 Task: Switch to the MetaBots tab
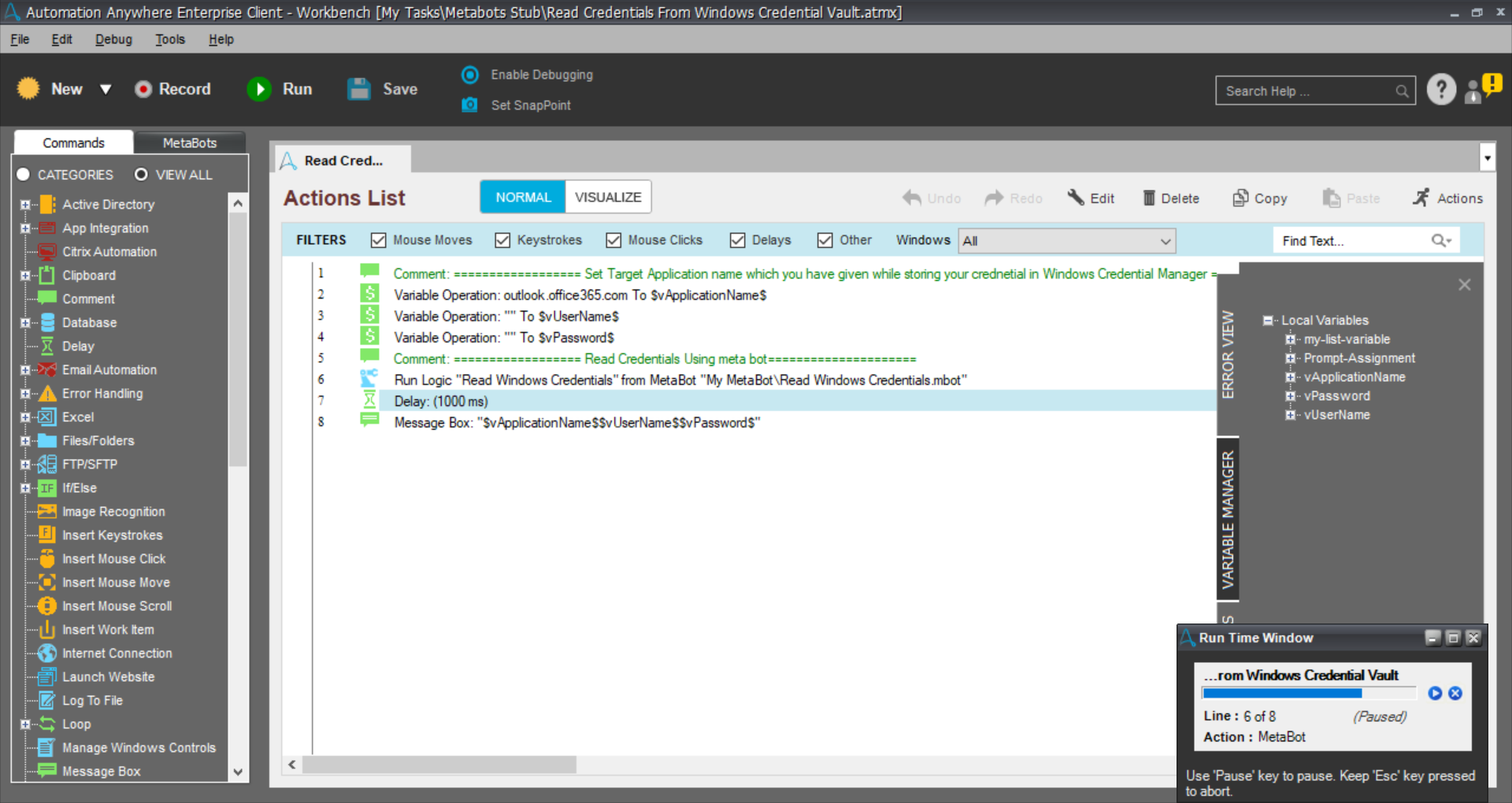(190, 142)
